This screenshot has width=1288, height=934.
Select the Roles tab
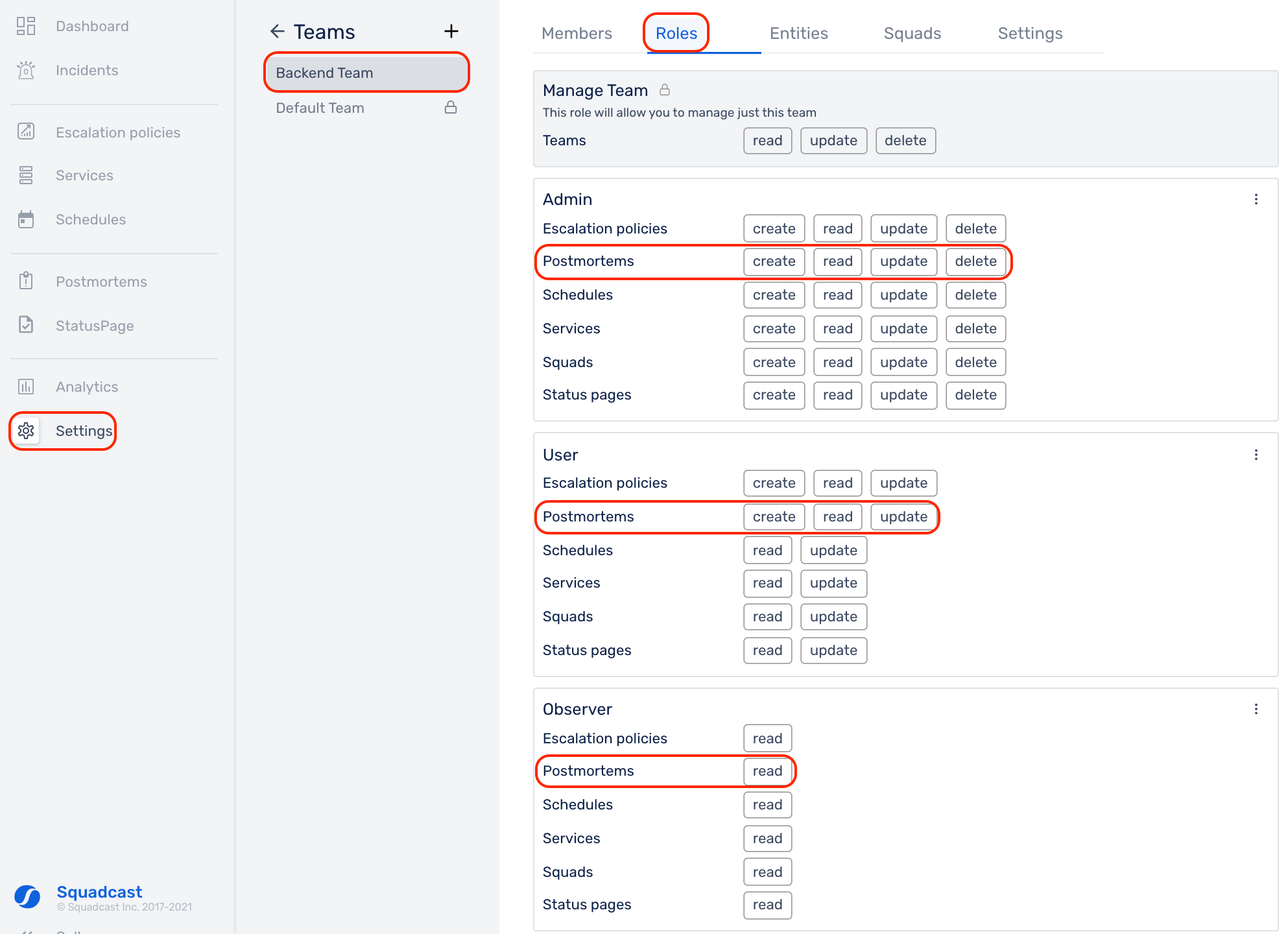pos(676,33)
